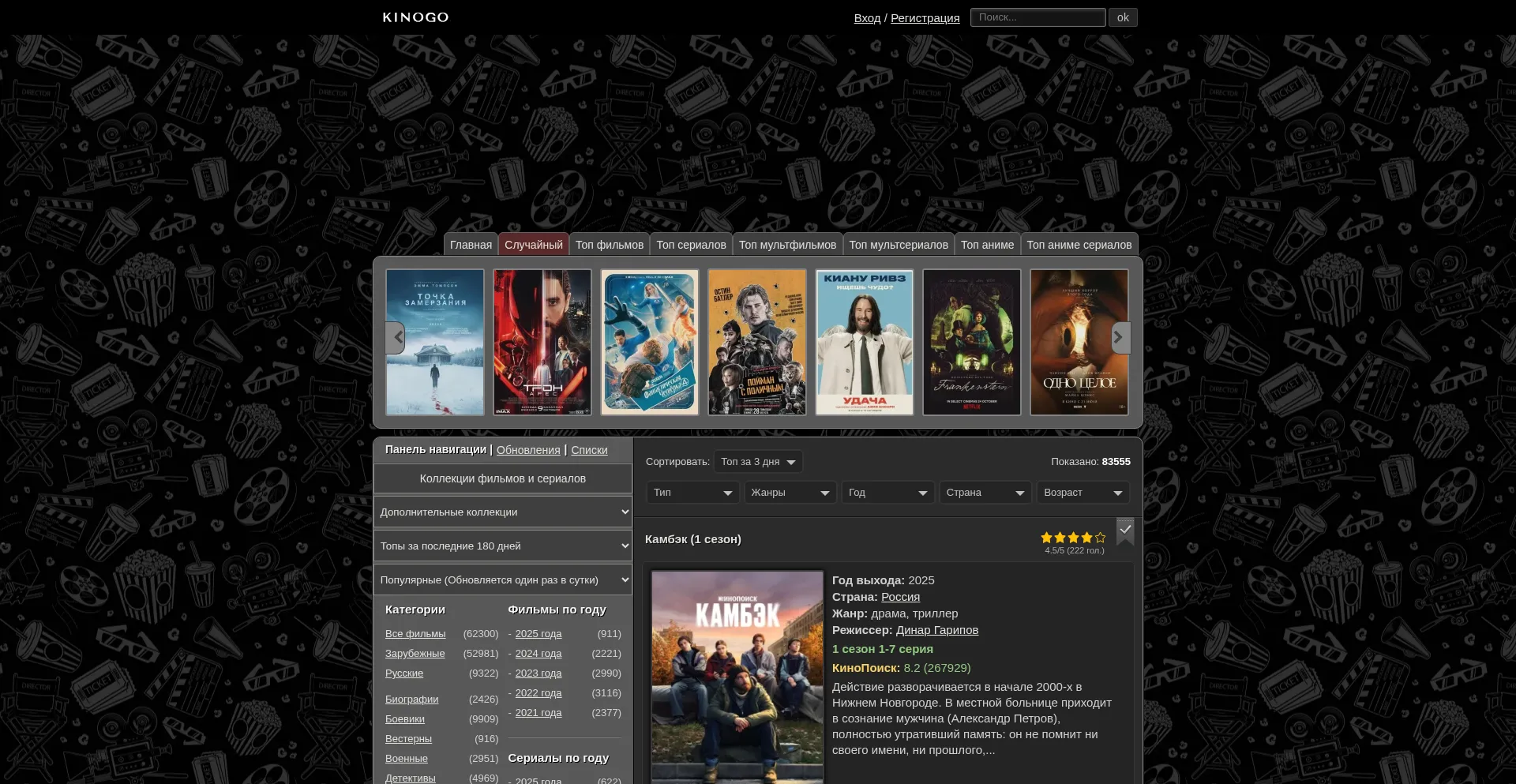Open the Tron Ares poster
Screen dimensions: 1516x784
coord(542,342)
